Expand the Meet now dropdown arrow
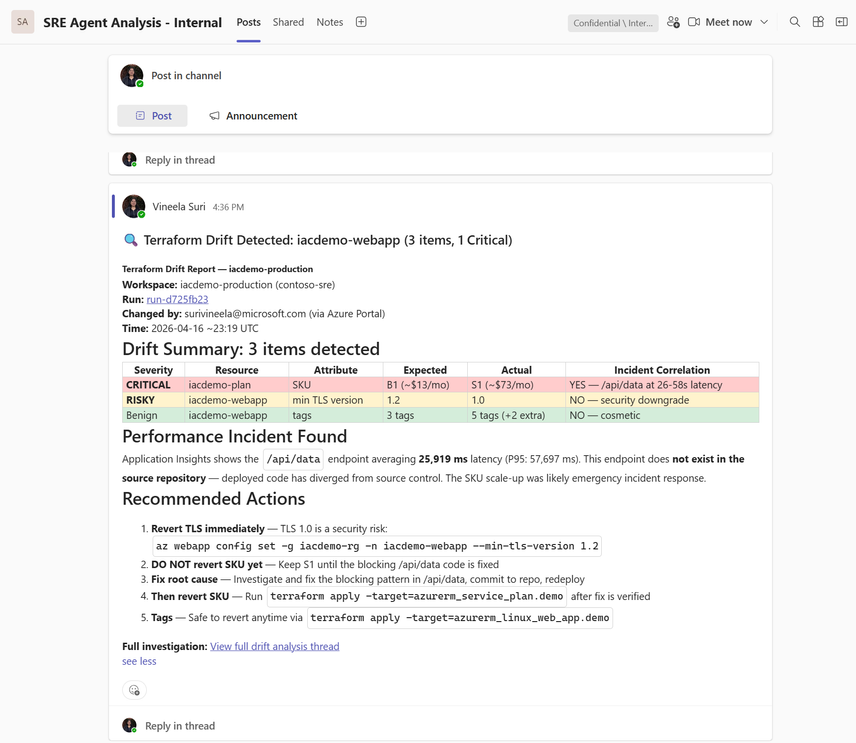 click(x=764, y=22)
